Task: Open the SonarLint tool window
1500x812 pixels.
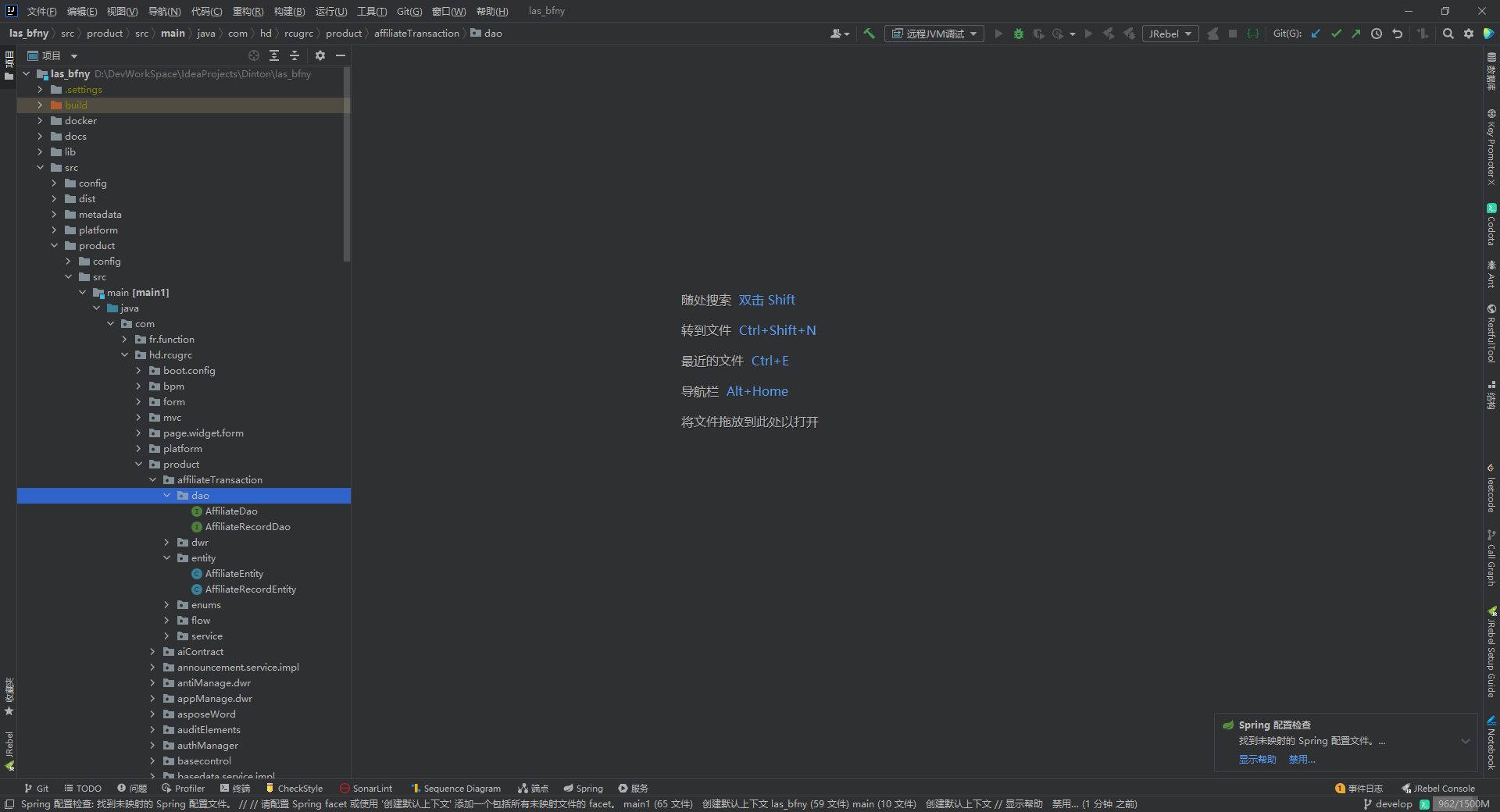Action: tap(366, 789)
